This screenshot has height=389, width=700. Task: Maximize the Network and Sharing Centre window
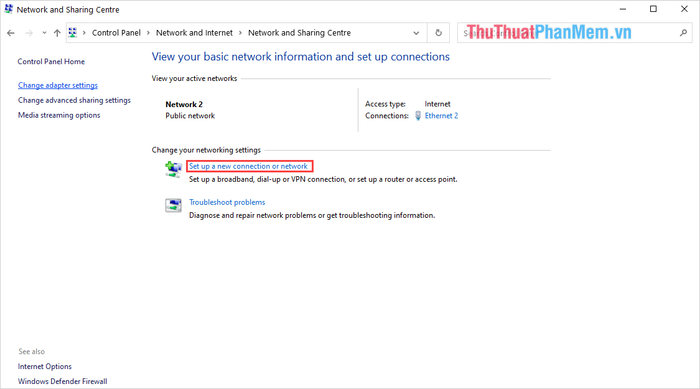[653, 9]
